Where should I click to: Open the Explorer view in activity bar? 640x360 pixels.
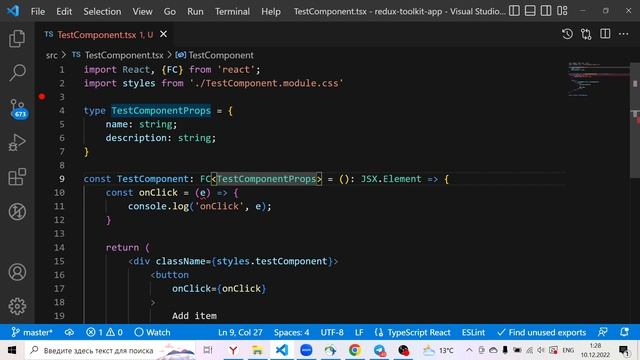(17, 38)
